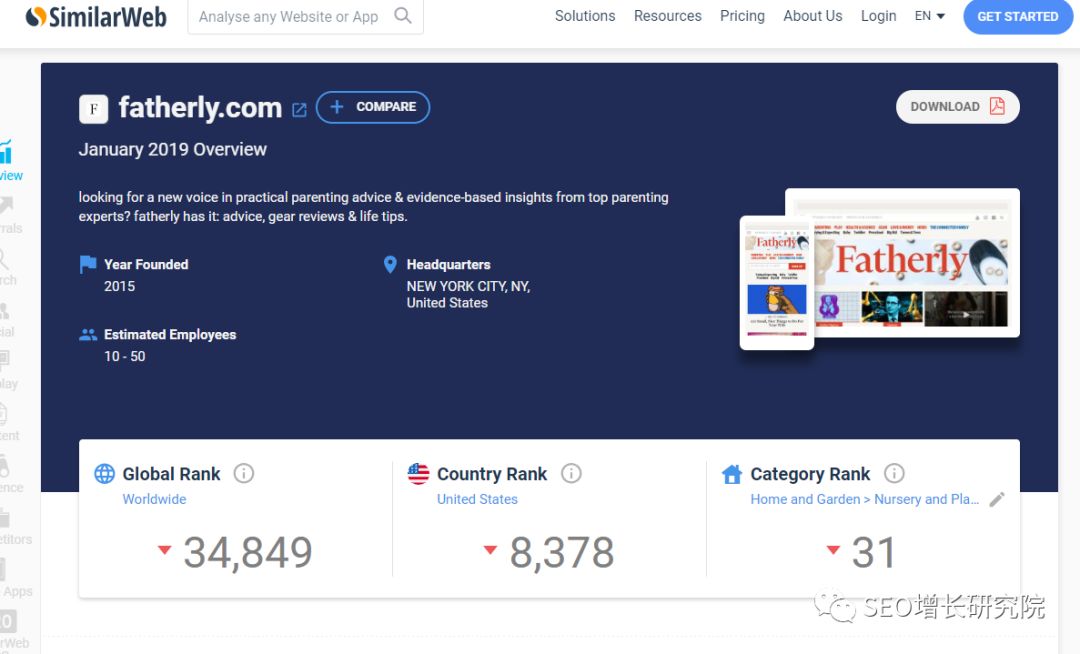Select the Content sidebar item

click(x=9, y=423)
